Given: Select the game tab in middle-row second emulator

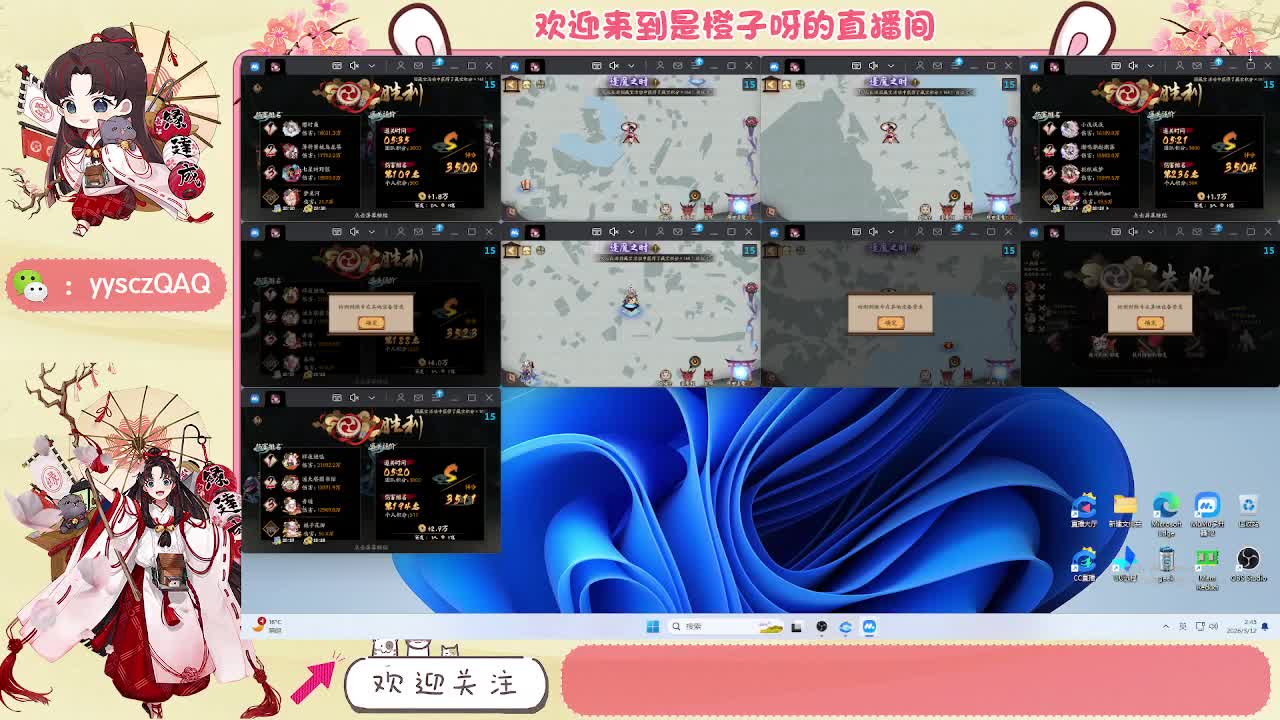Looking at the screenshot, I should (534, 233).
